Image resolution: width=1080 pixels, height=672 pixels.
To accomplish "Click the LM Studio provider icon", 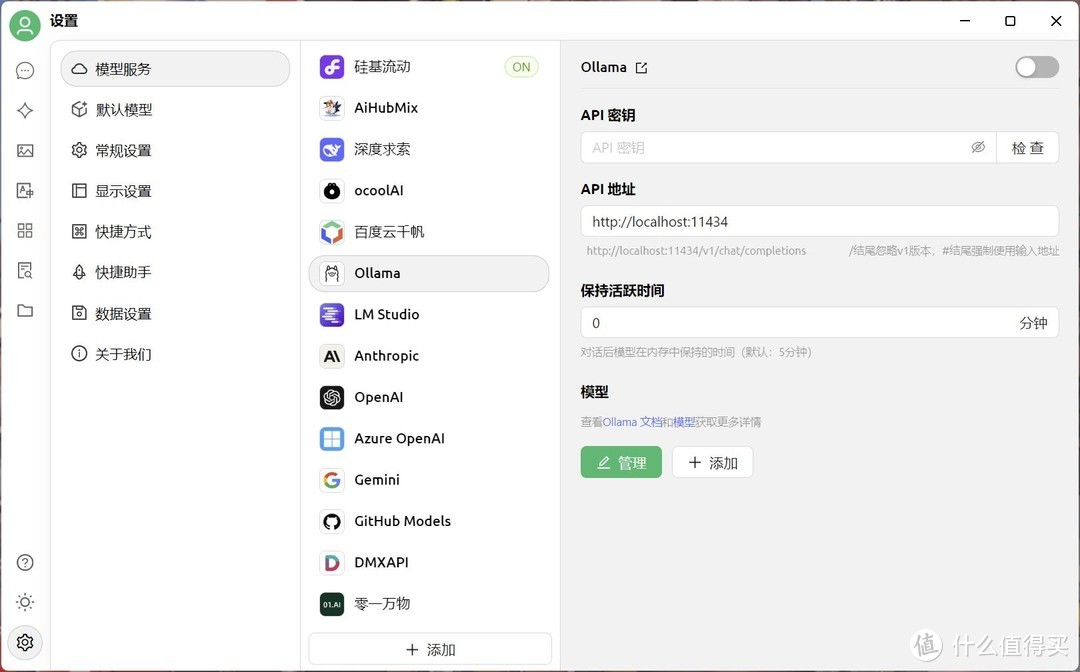I will point(332,315).
